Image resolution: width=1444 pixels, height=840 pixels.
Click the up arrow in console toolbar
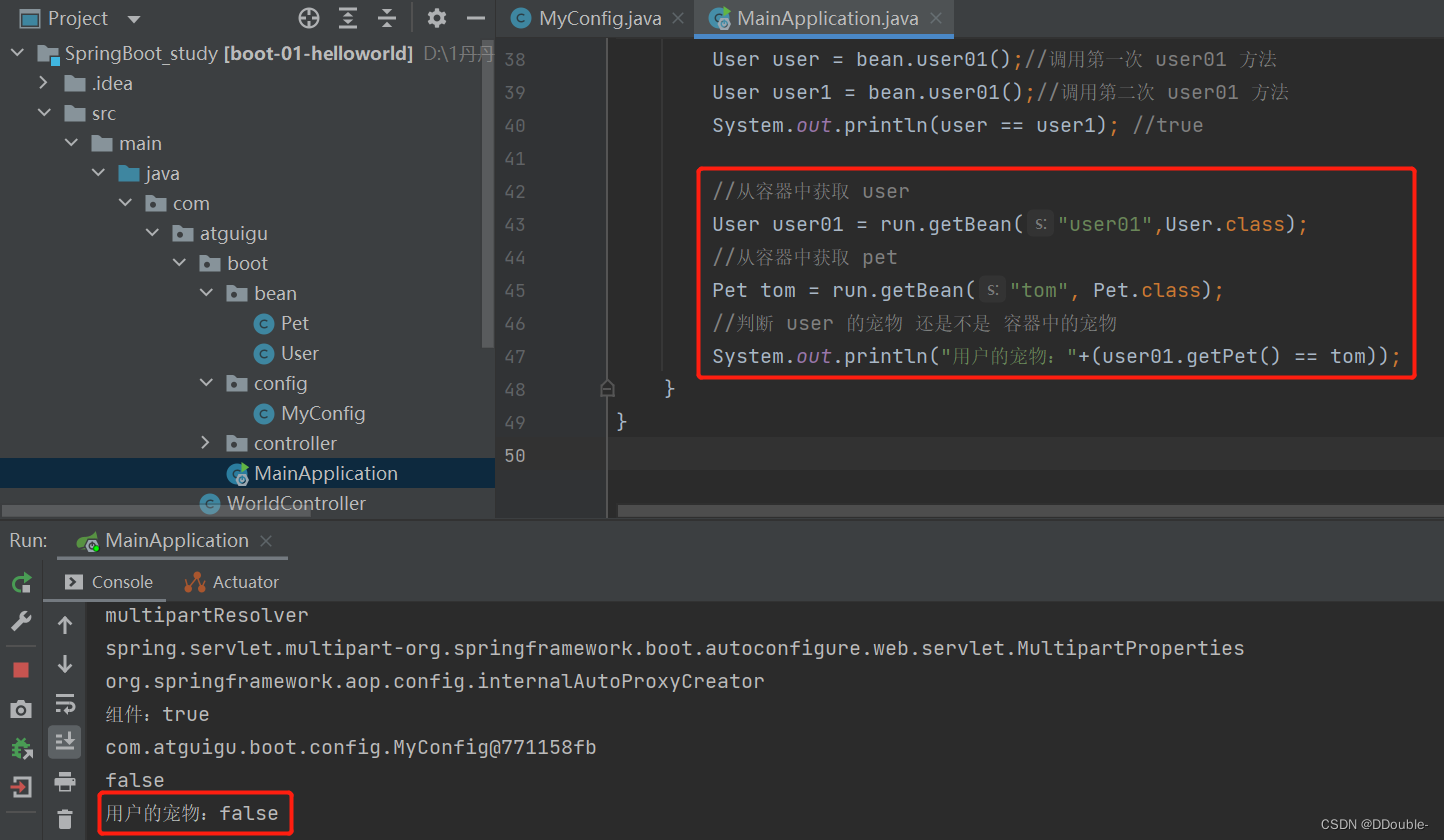(65, 625)
